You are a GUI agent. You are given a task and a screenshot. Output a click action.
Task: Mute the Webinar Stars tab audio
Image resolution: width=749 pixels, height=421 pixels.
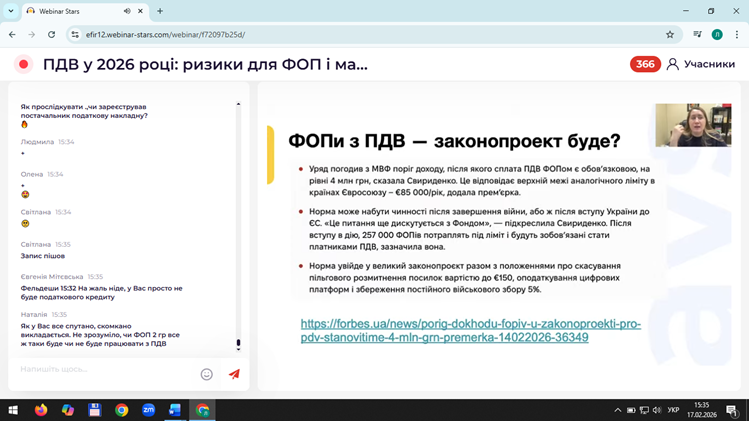[x=127, y=11]
